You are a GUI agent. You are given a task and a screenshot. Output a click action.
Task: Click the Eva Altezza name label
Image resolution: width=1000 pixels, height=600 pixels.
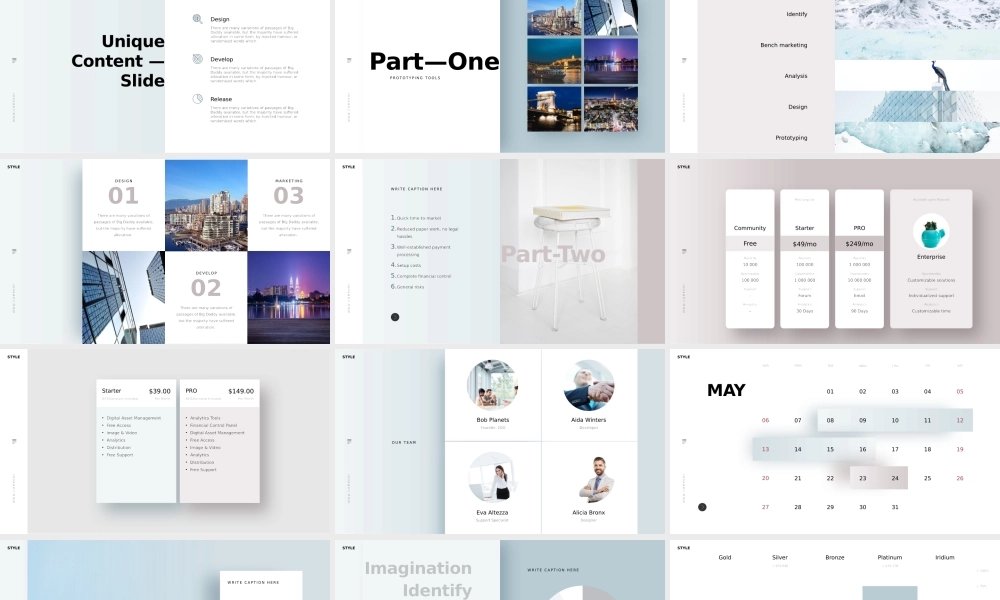click(x=492, y=512)
